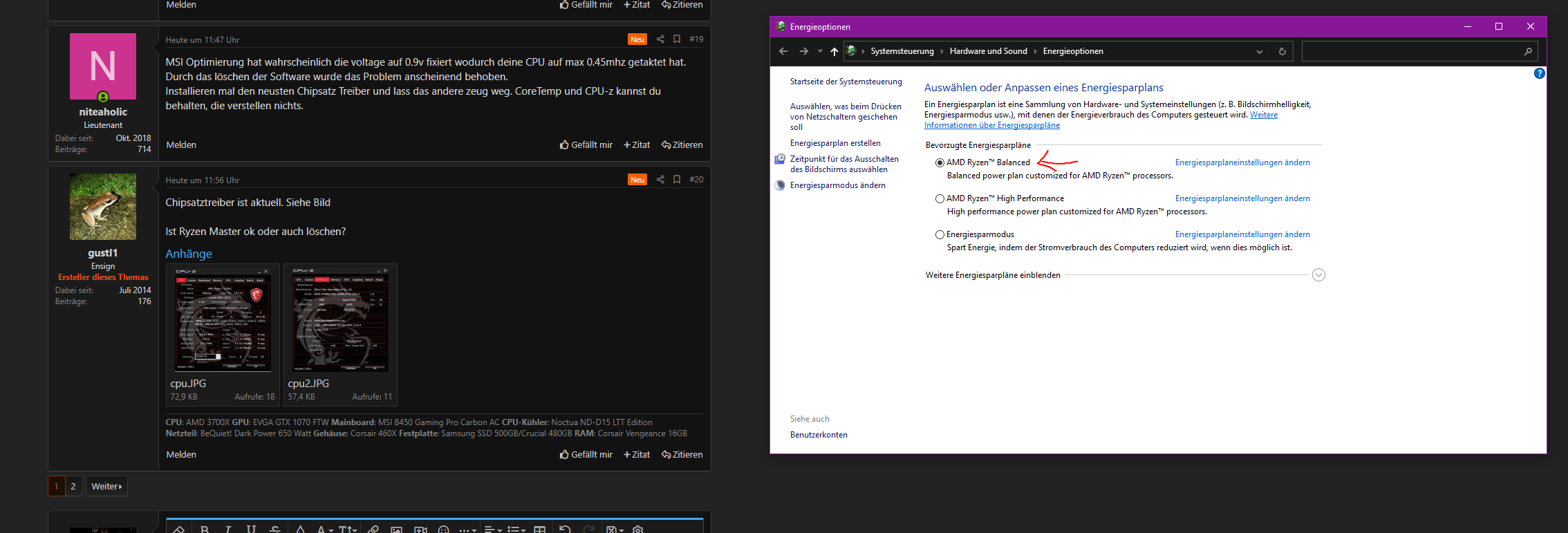This screenshot has width=1568, height=533.
Task: Insert a link using the chain icon
Action: click(373, 529)
